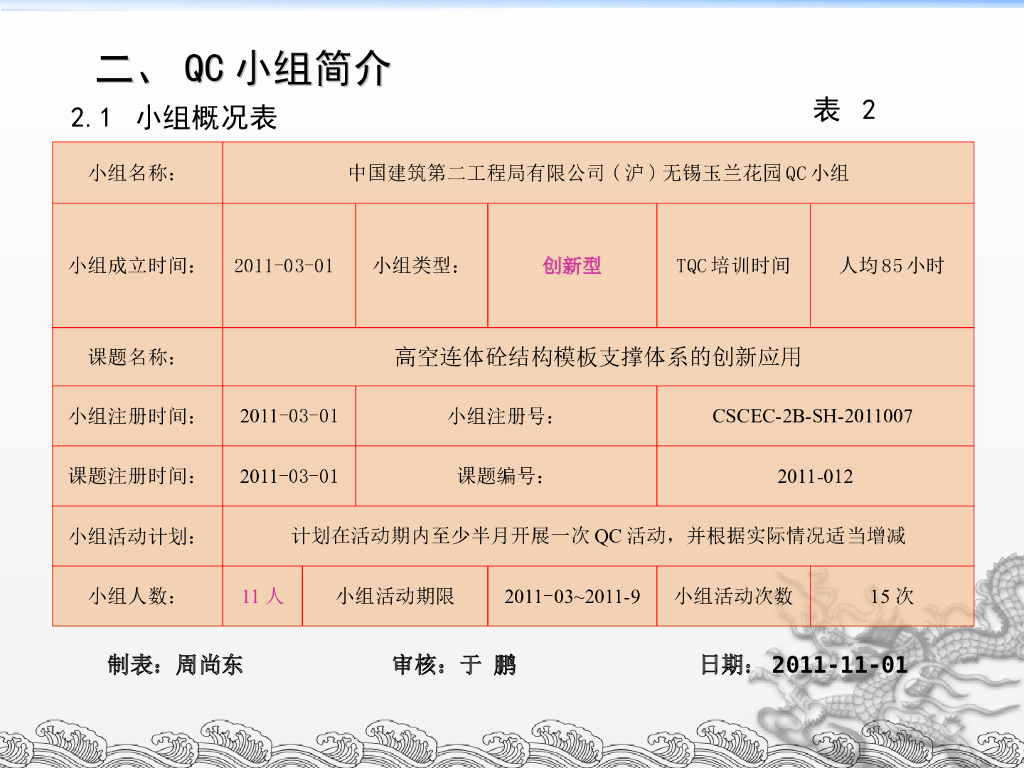Click the topic text 高空连体砼结构模板支撑体系的创新应用

pos(598,357)
